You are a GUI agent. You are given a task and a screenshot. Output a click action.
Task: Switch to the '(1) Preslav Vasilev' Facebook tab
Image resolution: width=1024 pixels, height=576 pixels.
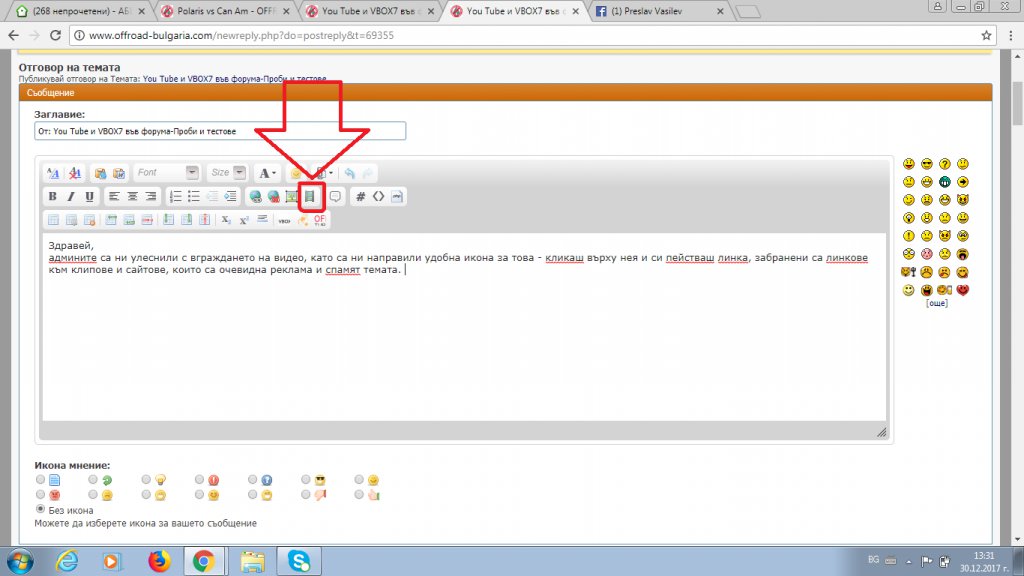[660, 11]
